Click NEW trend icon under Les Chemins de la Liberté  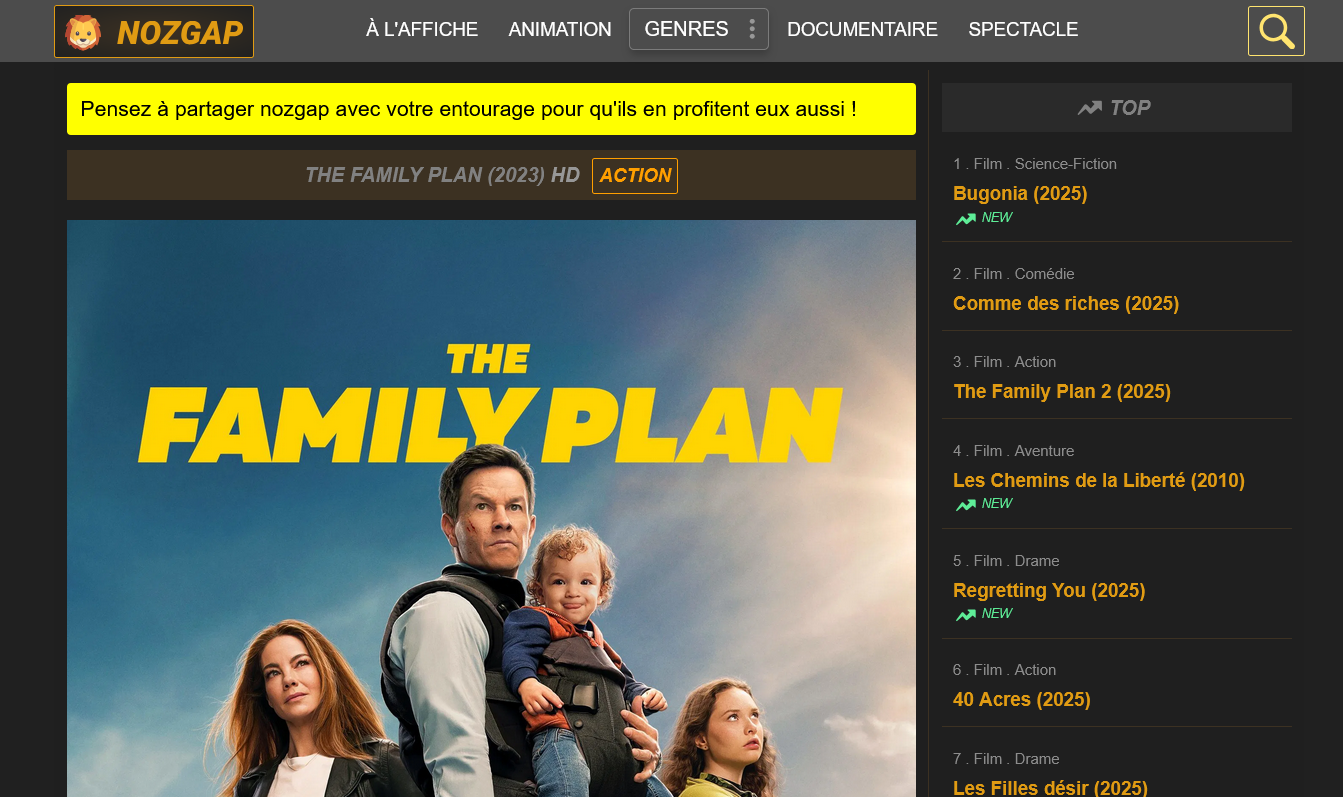(x=965, y=505)
